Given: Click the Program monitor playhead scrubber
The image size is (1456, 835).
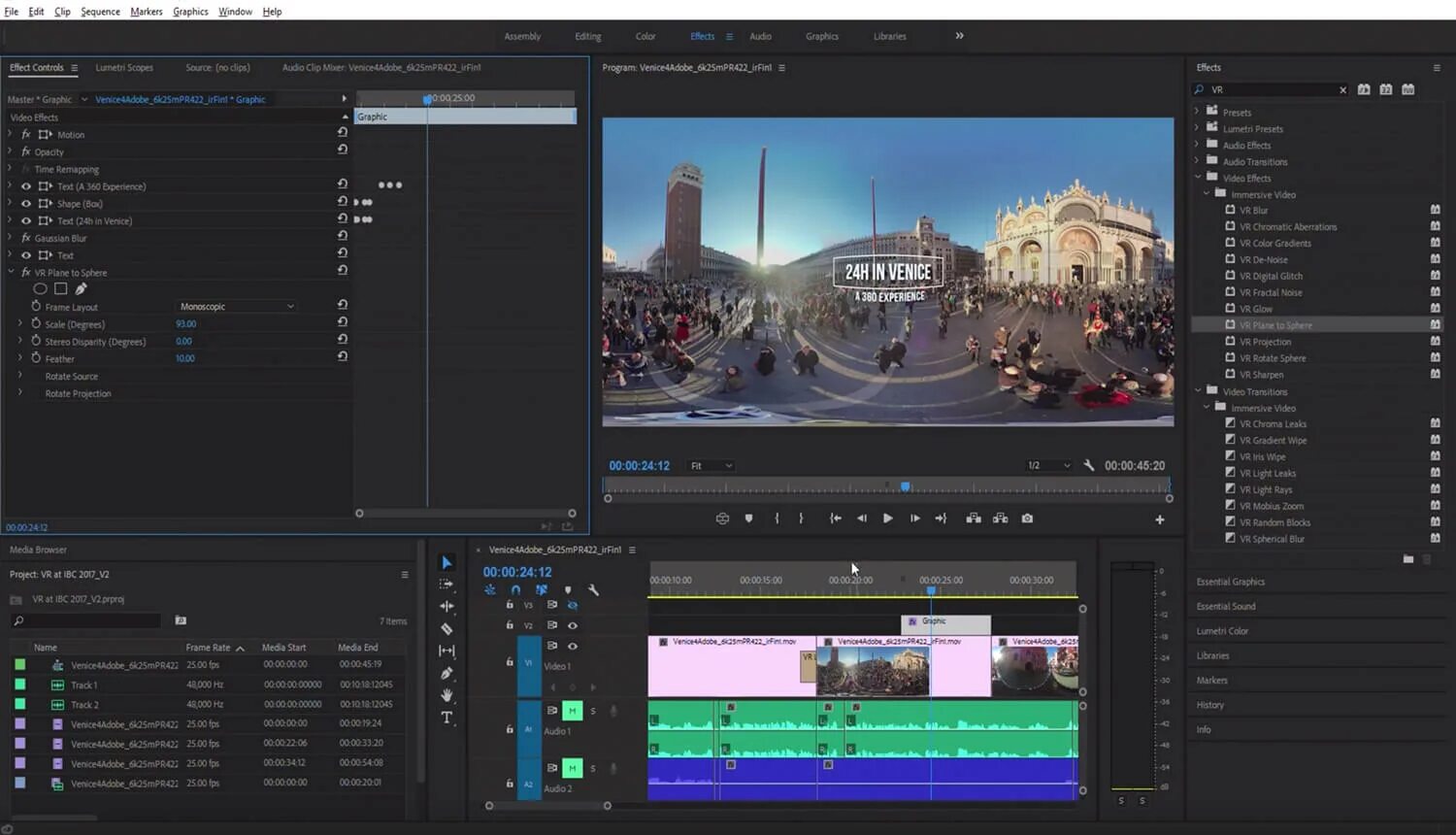Looking at the screenshot, I should tap(905, 486).
